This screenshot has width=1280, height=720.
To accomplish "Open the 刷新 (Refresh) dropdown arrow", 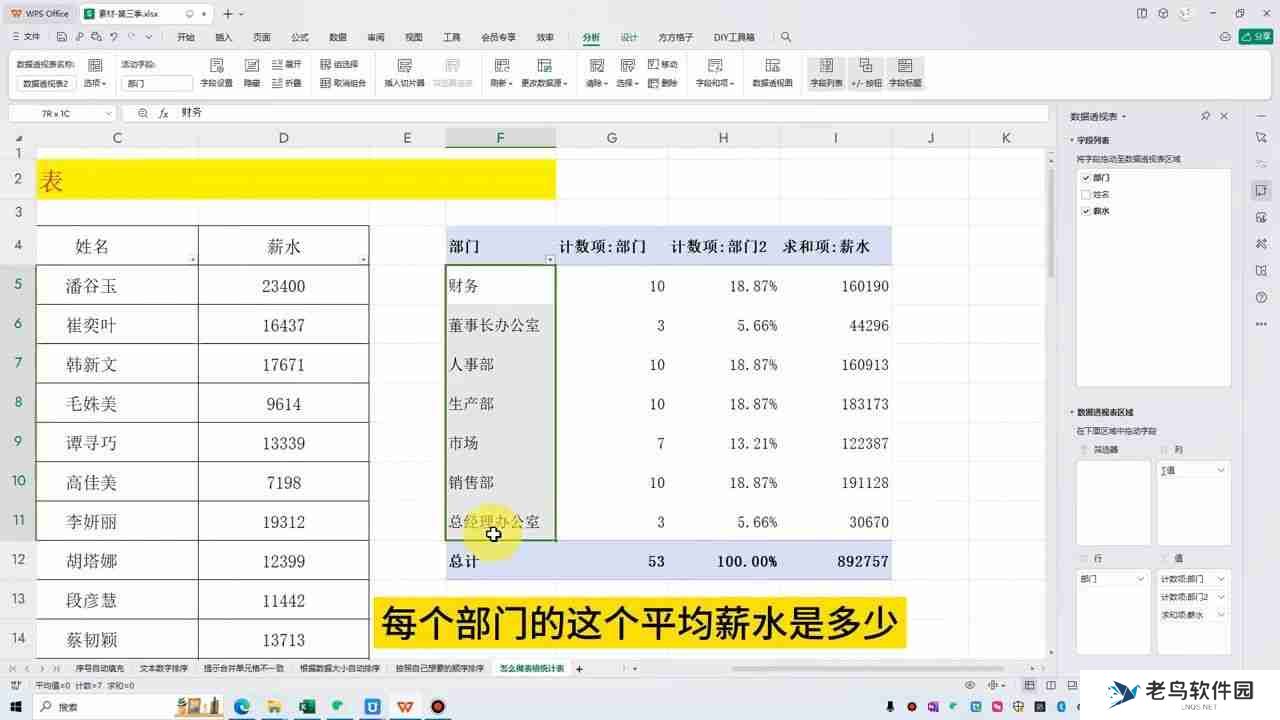I will click(x=513, y=83).
